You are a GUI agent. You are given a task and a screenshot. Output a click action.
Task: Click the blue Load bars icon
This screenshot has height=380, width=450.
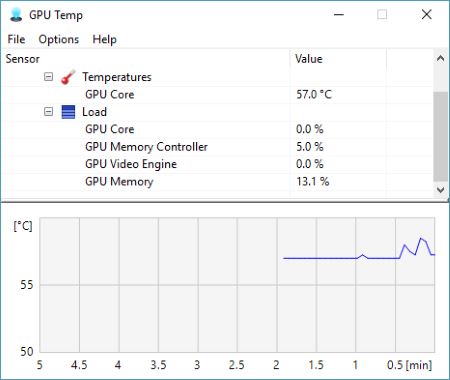point(68,112)
